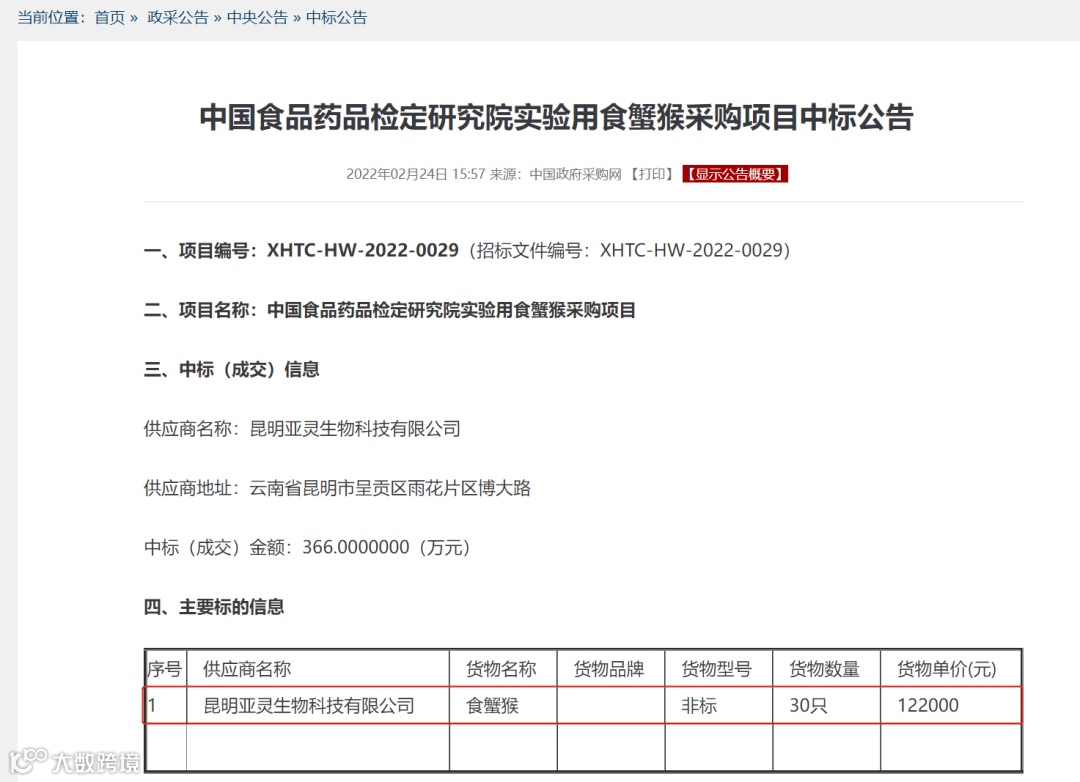Screen dimensions: 1080x782
Task: Click the 30只 quantity cell
Action: (x=827, y=706)
